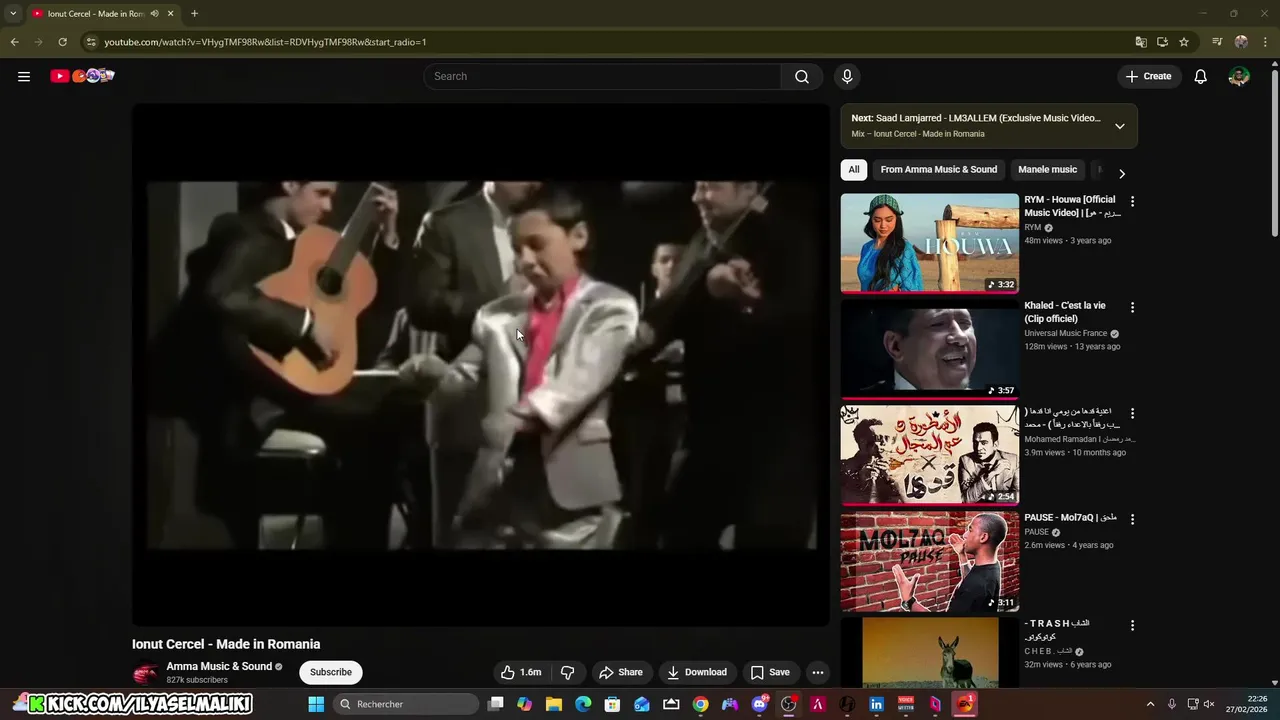Click the 827k subscribers text
Image resolution: width=1280 pixels, height=720 pixels.
(x=197, y=680)
